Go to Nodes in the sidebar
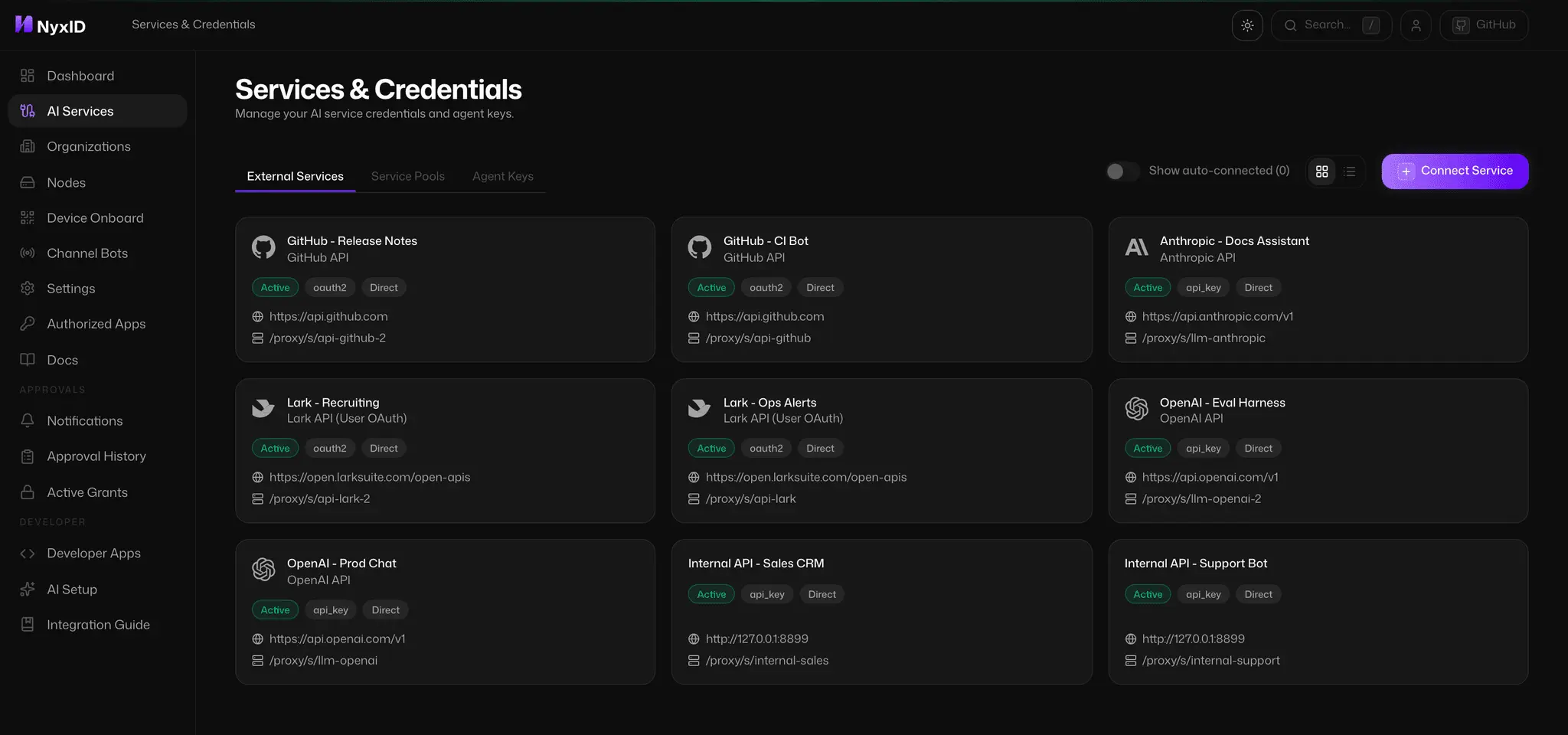The width and height of the screenshot is (1568, 735). tap(97, 182)
